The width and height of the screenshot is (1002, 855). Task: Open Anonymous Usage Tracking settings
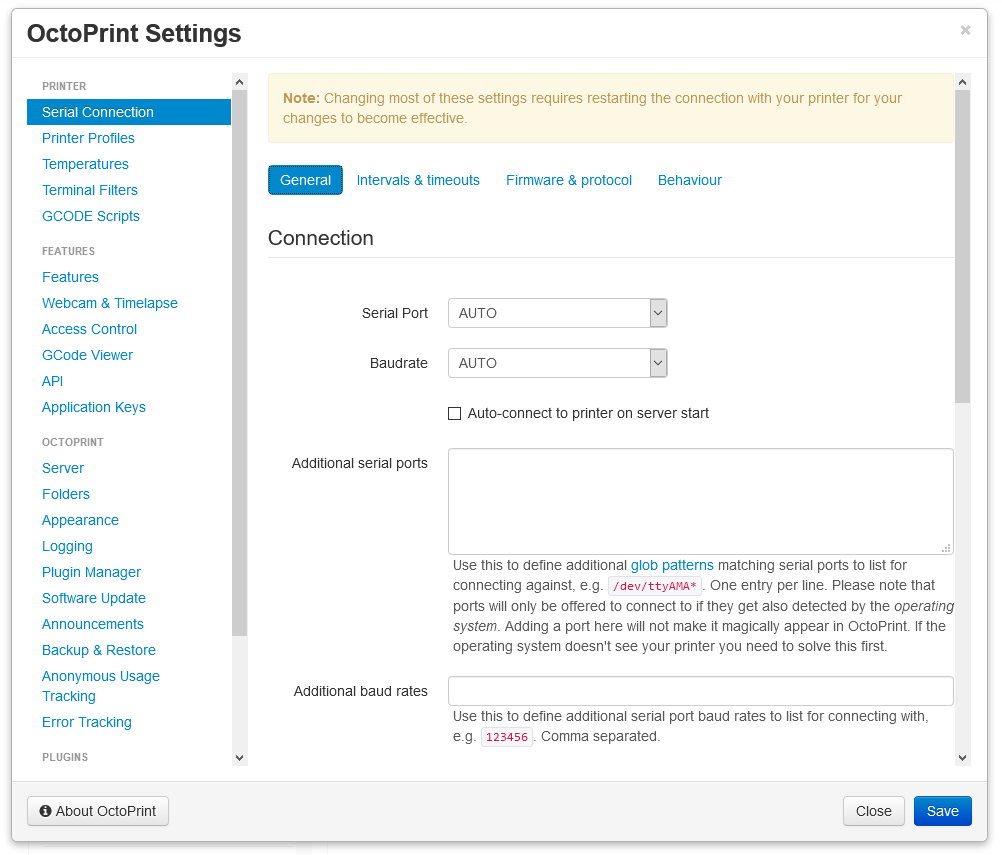pyautogui.click(x=101, y=686)
